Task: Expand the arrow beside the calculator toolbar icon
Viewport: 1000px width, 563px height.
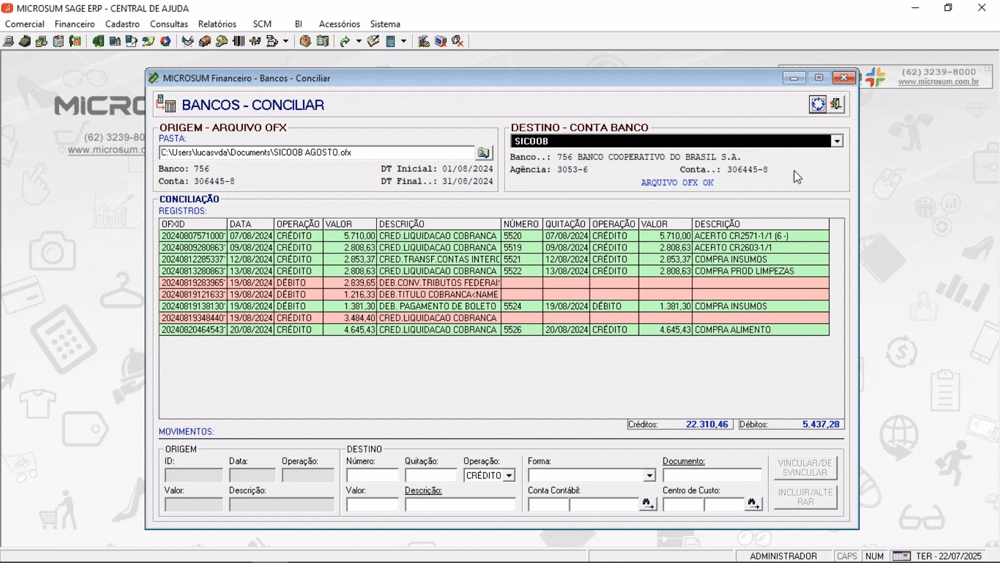Action: (404, 41)
